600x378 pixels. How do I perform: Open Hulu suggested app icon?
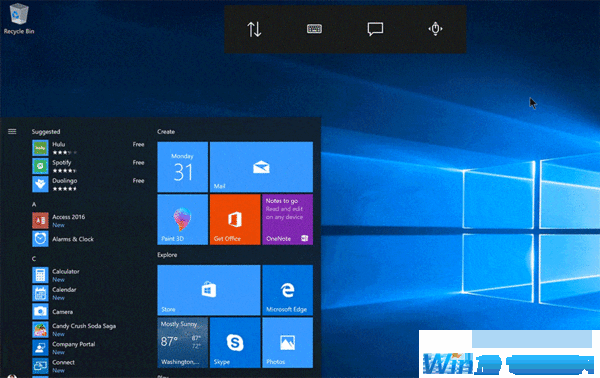pos(40,148)
